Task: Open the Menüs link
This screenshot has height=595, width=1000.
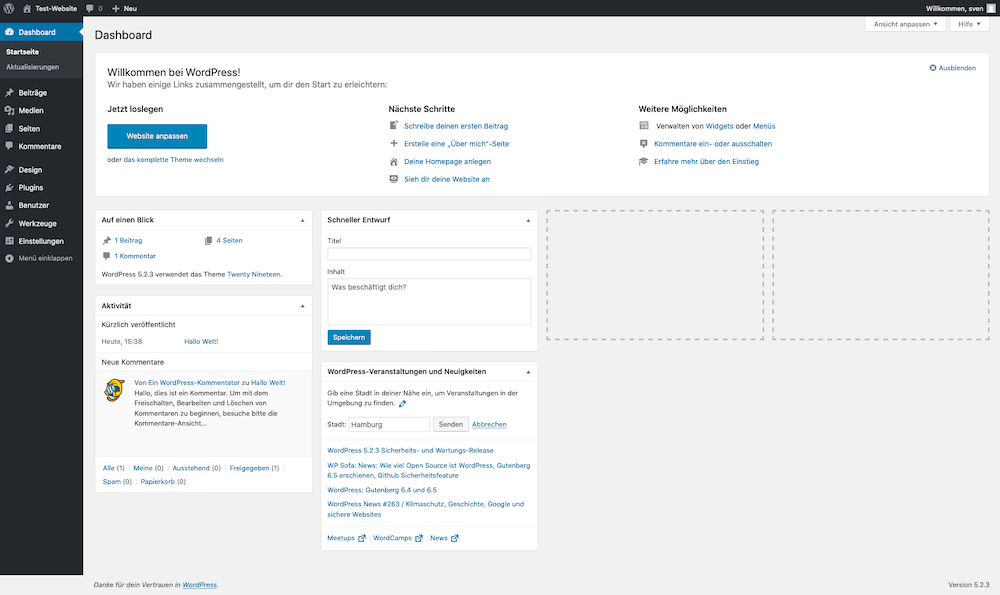Action: coord(764,126)
